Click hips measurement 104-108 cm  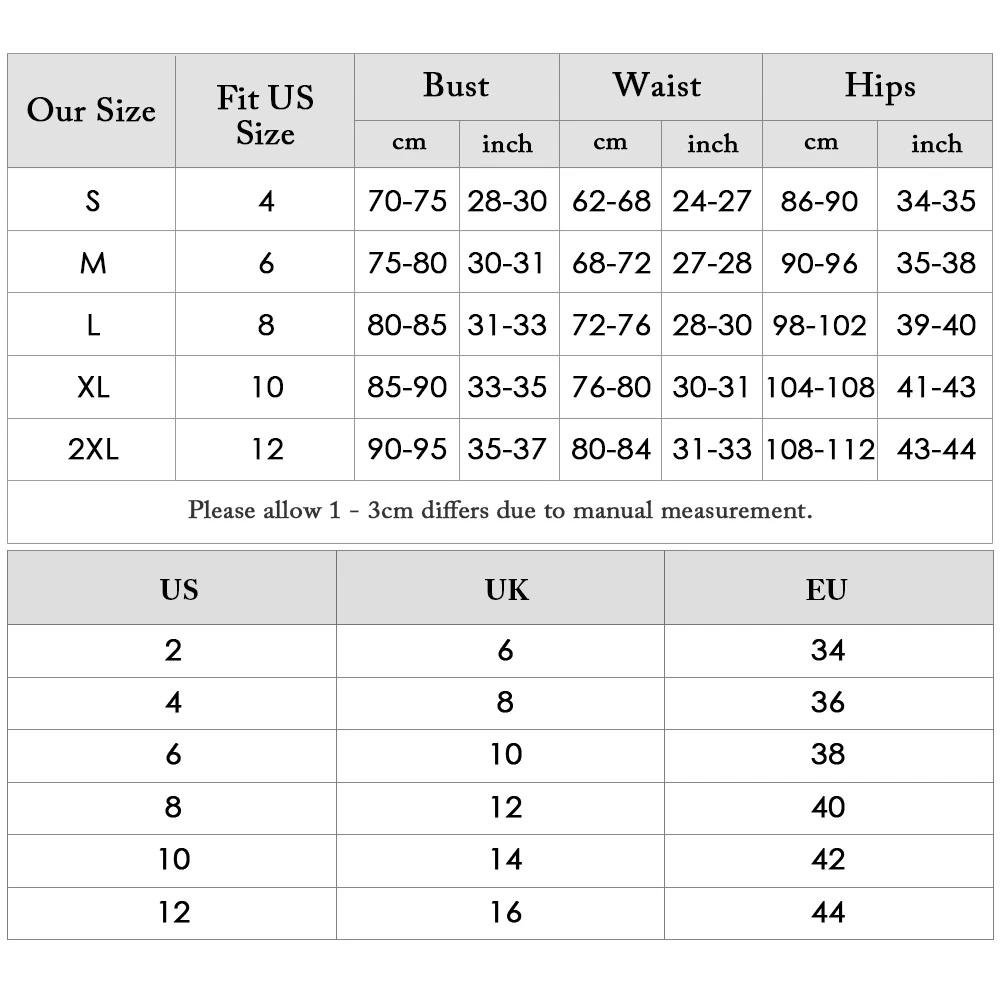[820, 387]
